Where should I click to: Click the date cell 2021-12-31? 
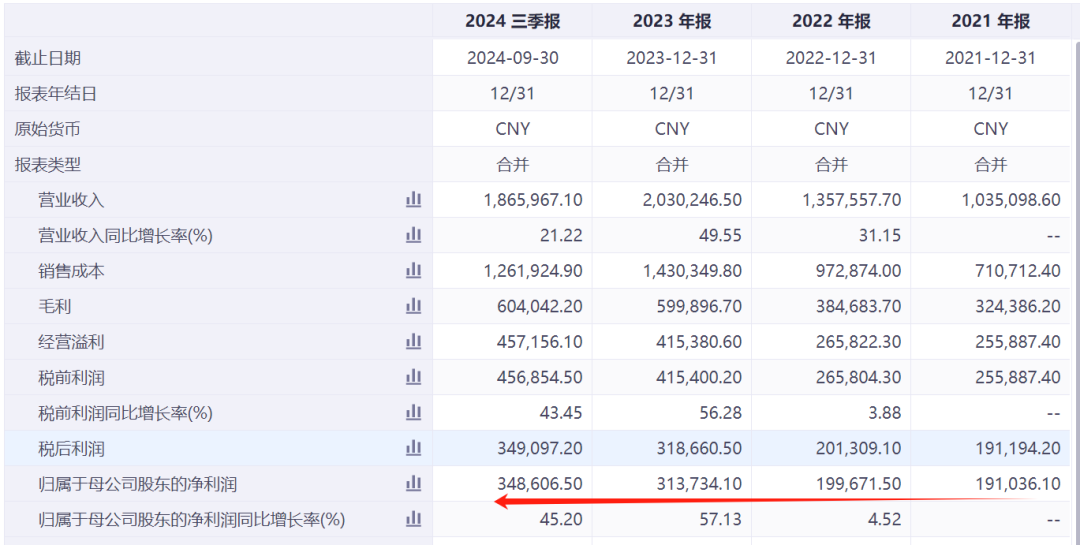click(990, 58)
